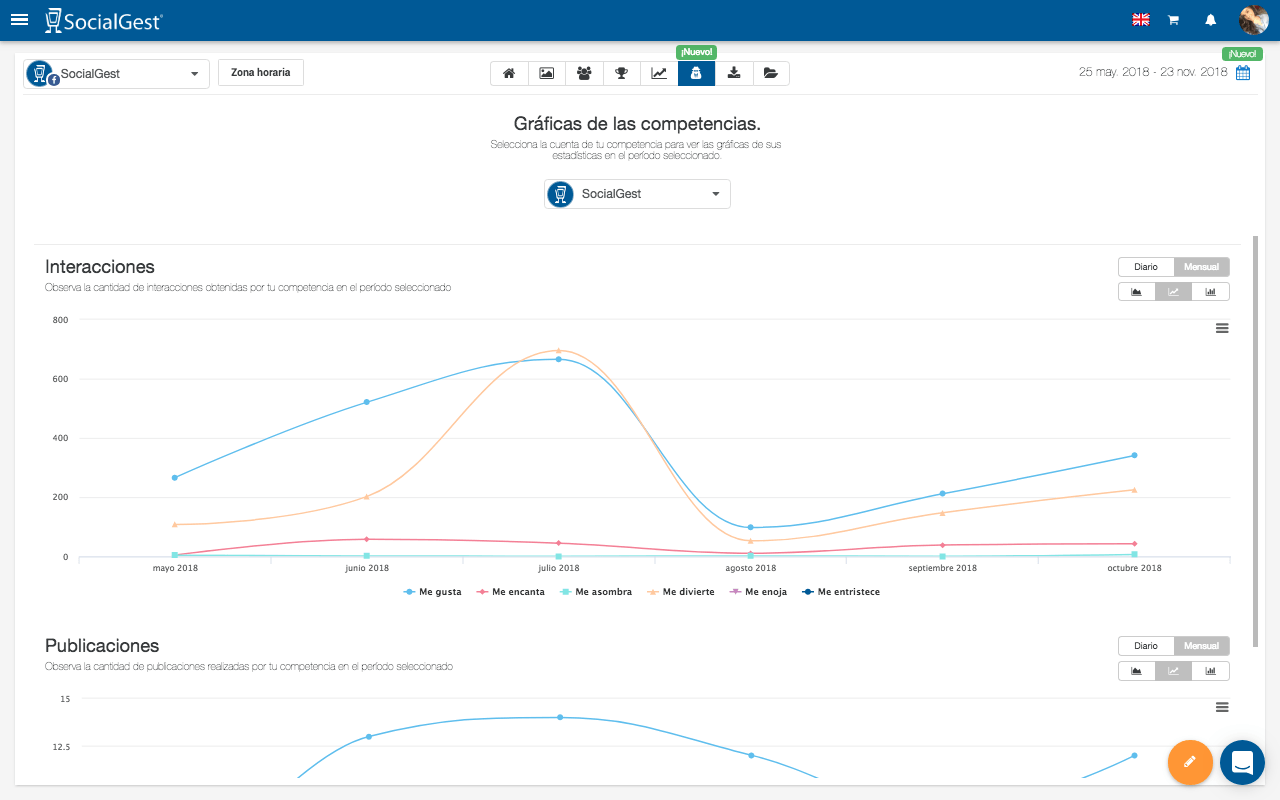Click the SocialGest logo
Image resolution: width=1280 pixels, height=800 pixels.
point(104,20)
